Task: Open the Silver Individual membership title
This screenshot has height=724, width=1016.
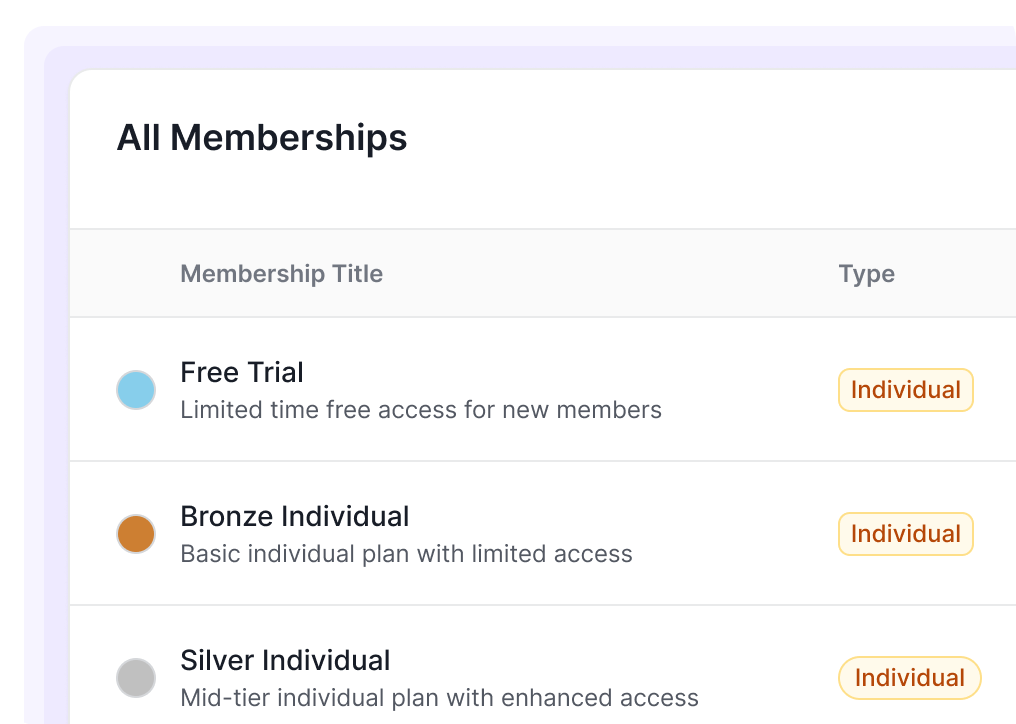Action: tap(285, 661)
